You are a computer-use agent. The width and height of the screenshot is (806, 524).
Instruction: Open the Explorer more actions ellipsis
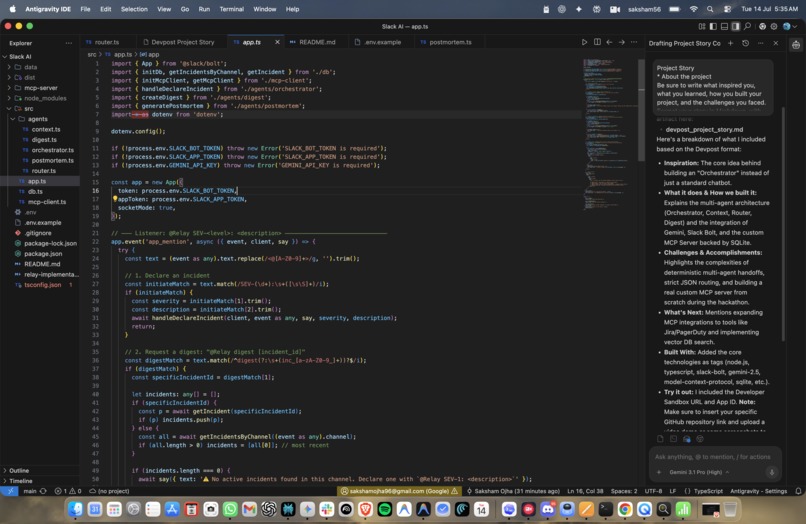coord(68,43)
